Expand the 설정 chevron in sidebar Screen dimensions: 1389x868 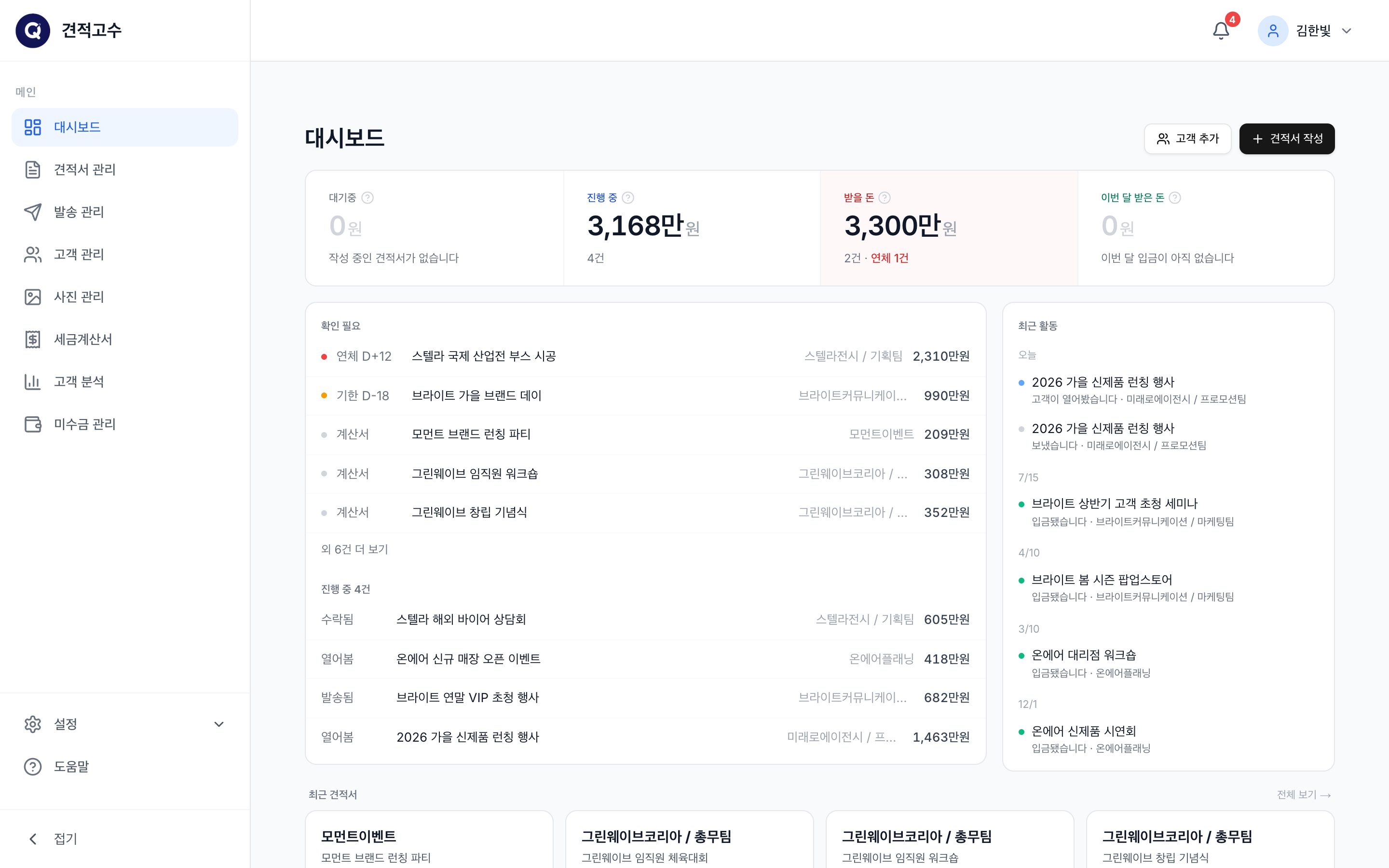218,724
